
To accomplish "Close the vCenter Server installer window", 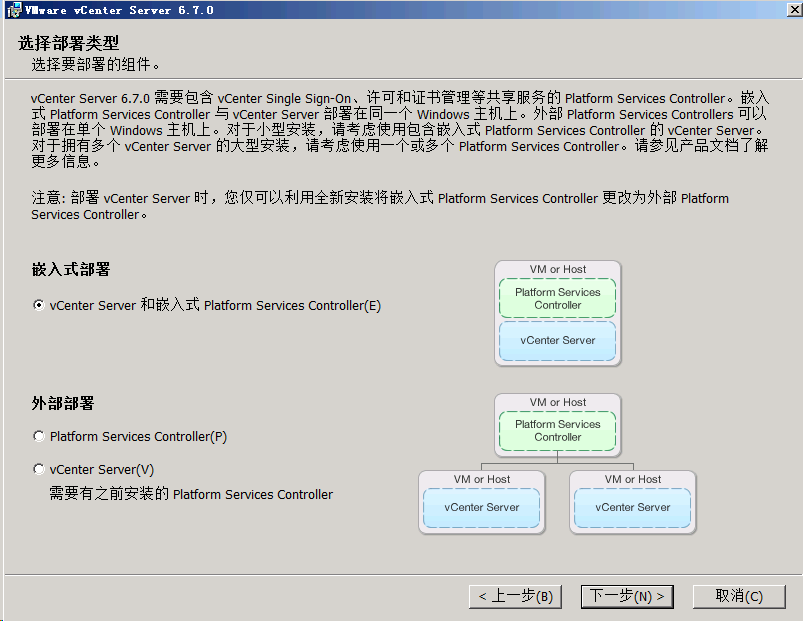I will (794, 10).
